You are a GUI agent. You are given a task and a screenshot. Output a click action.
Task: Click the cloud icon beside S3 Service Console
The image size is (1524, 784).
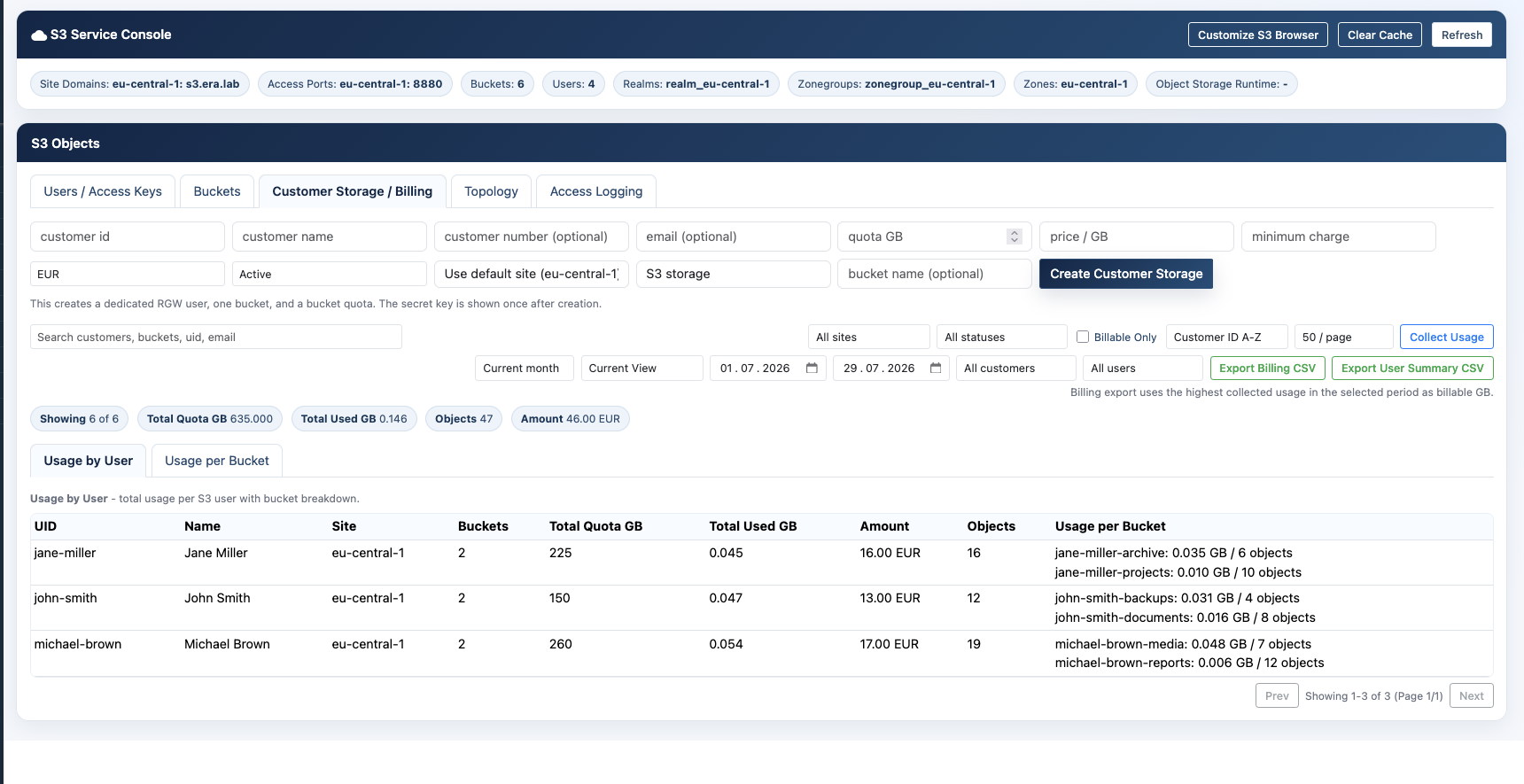(39, 35)
